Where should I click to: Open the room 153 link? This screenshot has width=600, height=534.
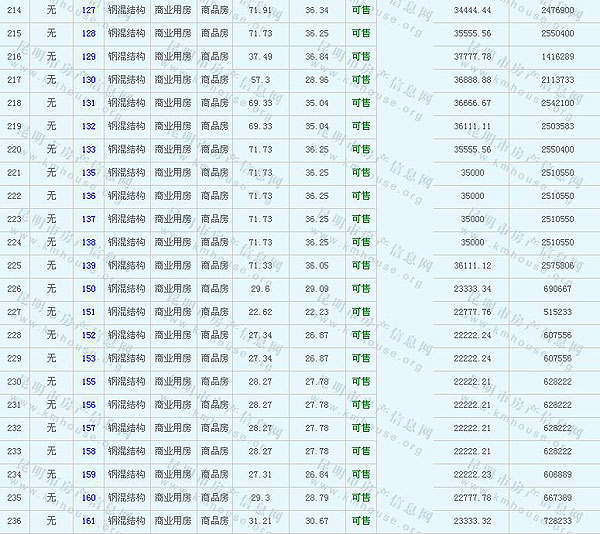coord(89,358)
